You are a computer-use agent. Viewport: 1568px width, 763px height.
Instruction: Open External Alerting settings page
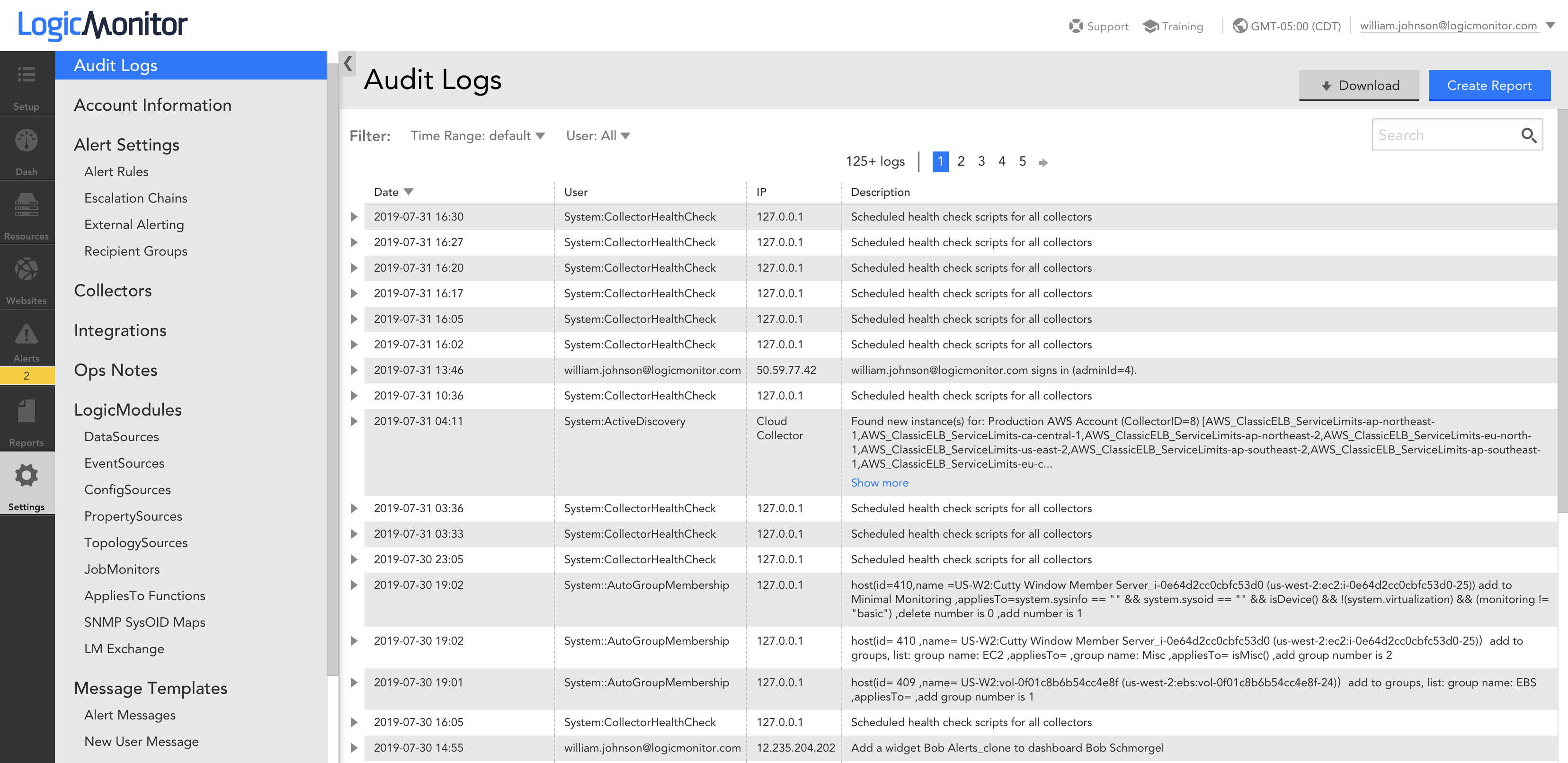point(134,224)
